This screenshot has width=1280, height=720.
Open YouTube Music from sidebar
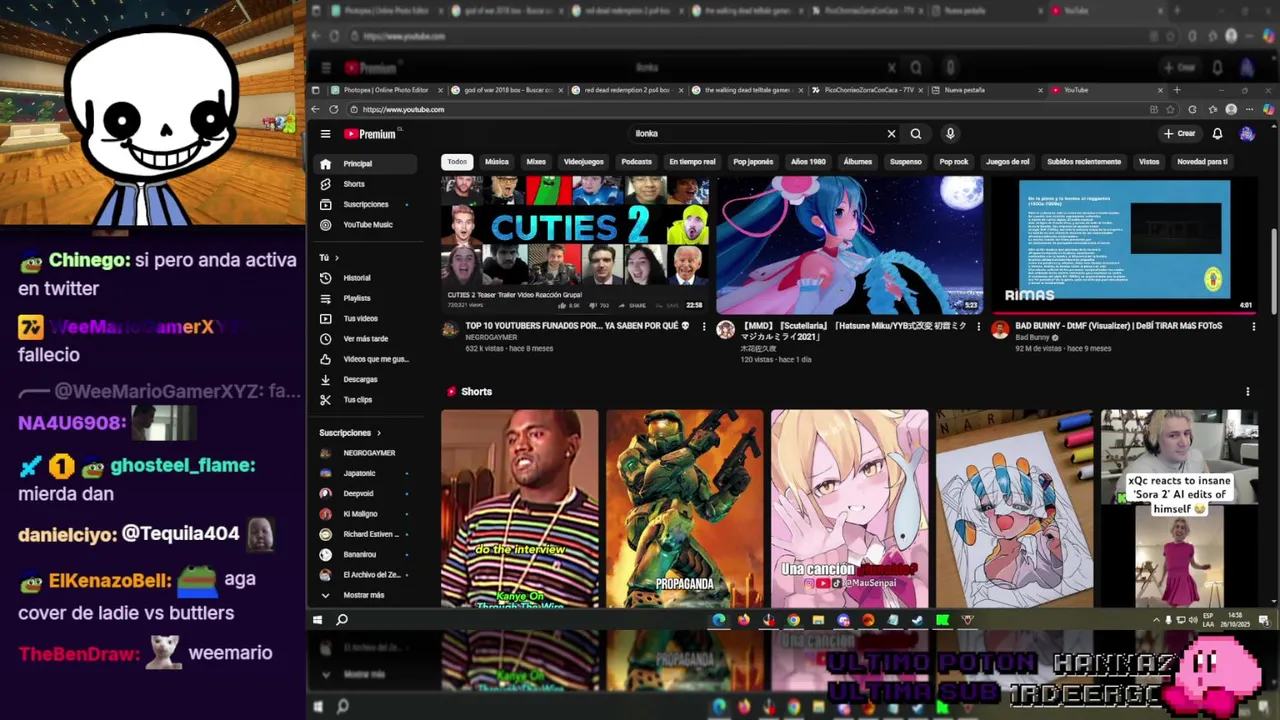click(363, 225)
